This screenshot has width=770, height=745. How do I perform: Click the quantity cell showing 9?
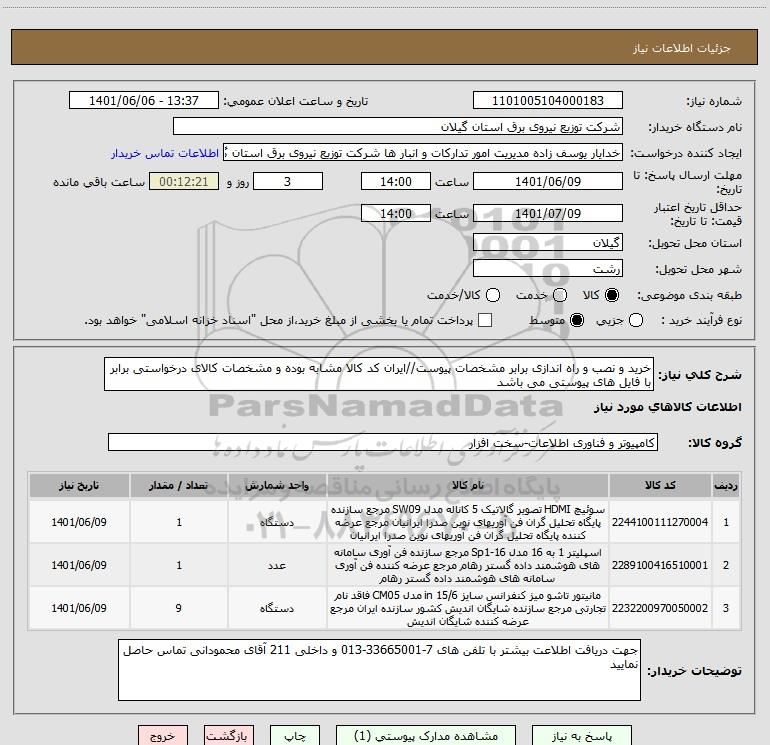pos(179,608)
